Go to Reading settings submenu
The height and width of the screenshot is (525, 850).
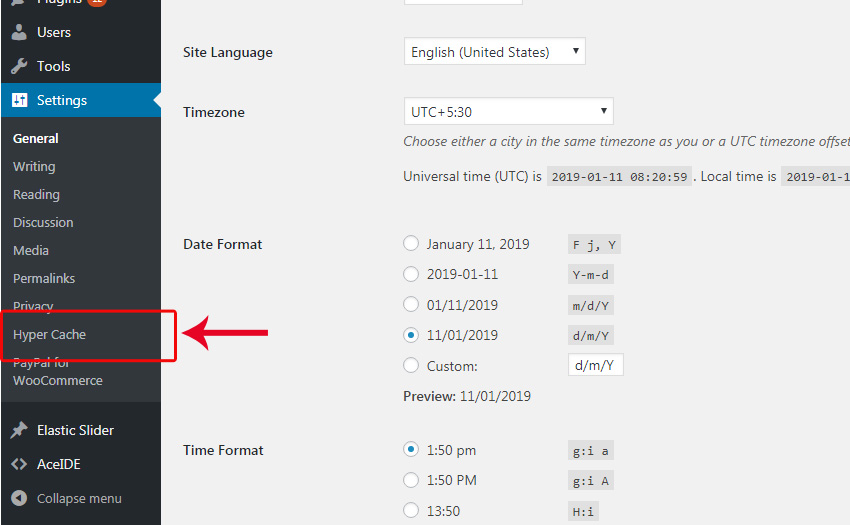coord(36,195)
